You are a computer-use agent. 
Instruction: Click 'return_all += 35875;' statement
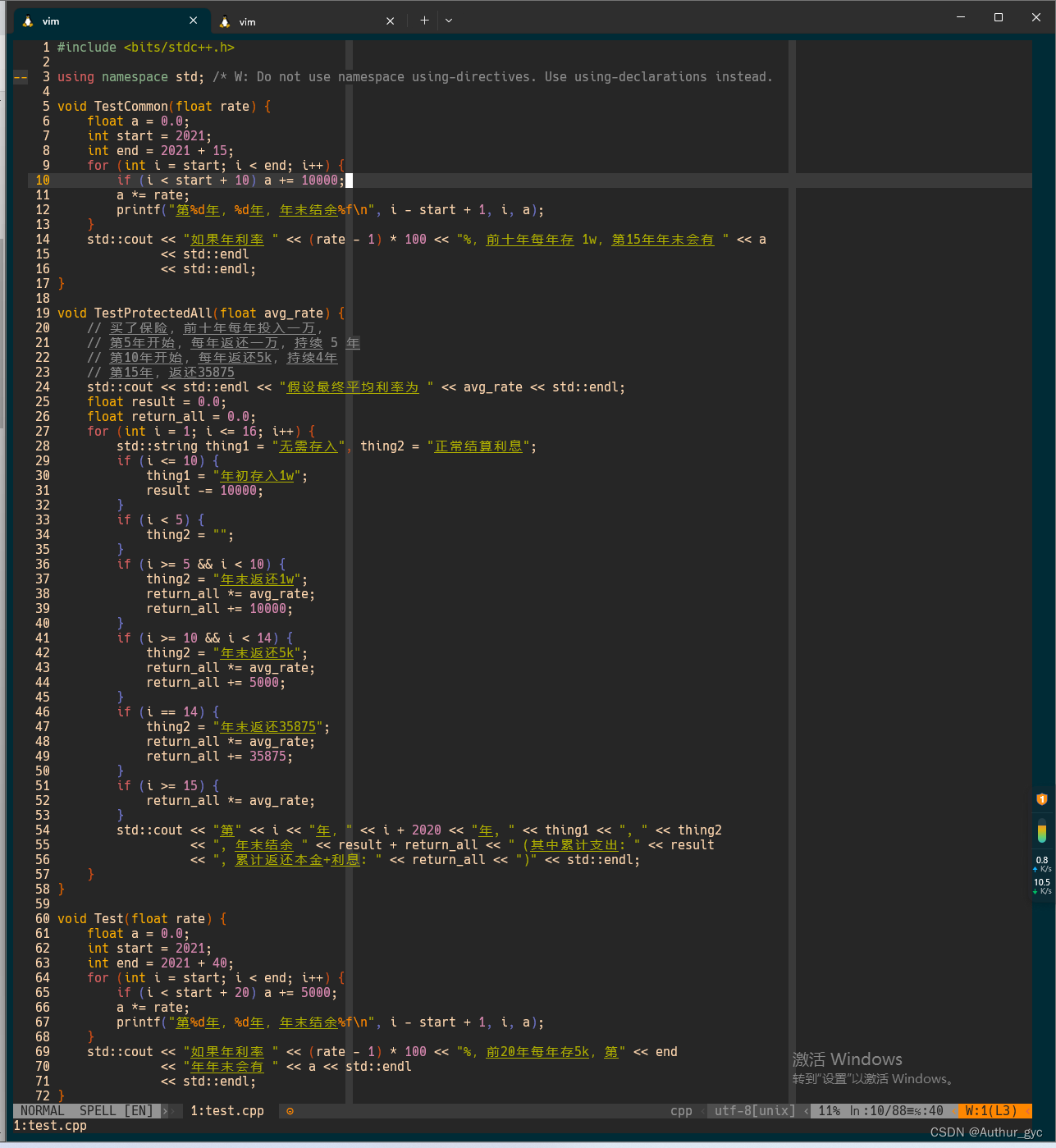[x=220, y=757]
